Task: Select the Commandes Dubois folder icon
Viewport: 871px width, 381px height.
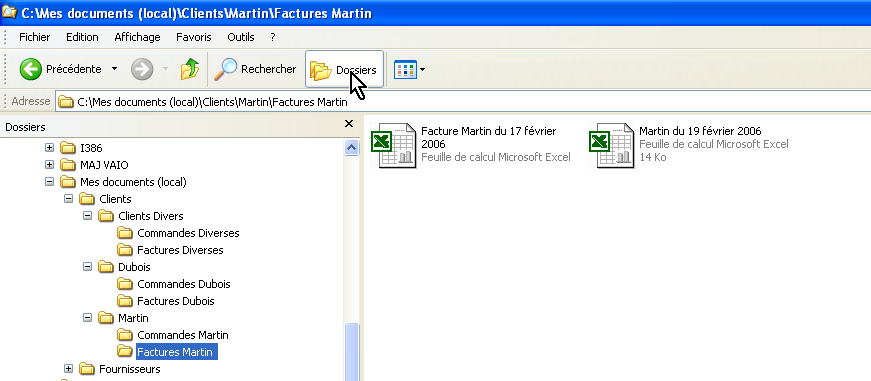Action: (125, 284)
